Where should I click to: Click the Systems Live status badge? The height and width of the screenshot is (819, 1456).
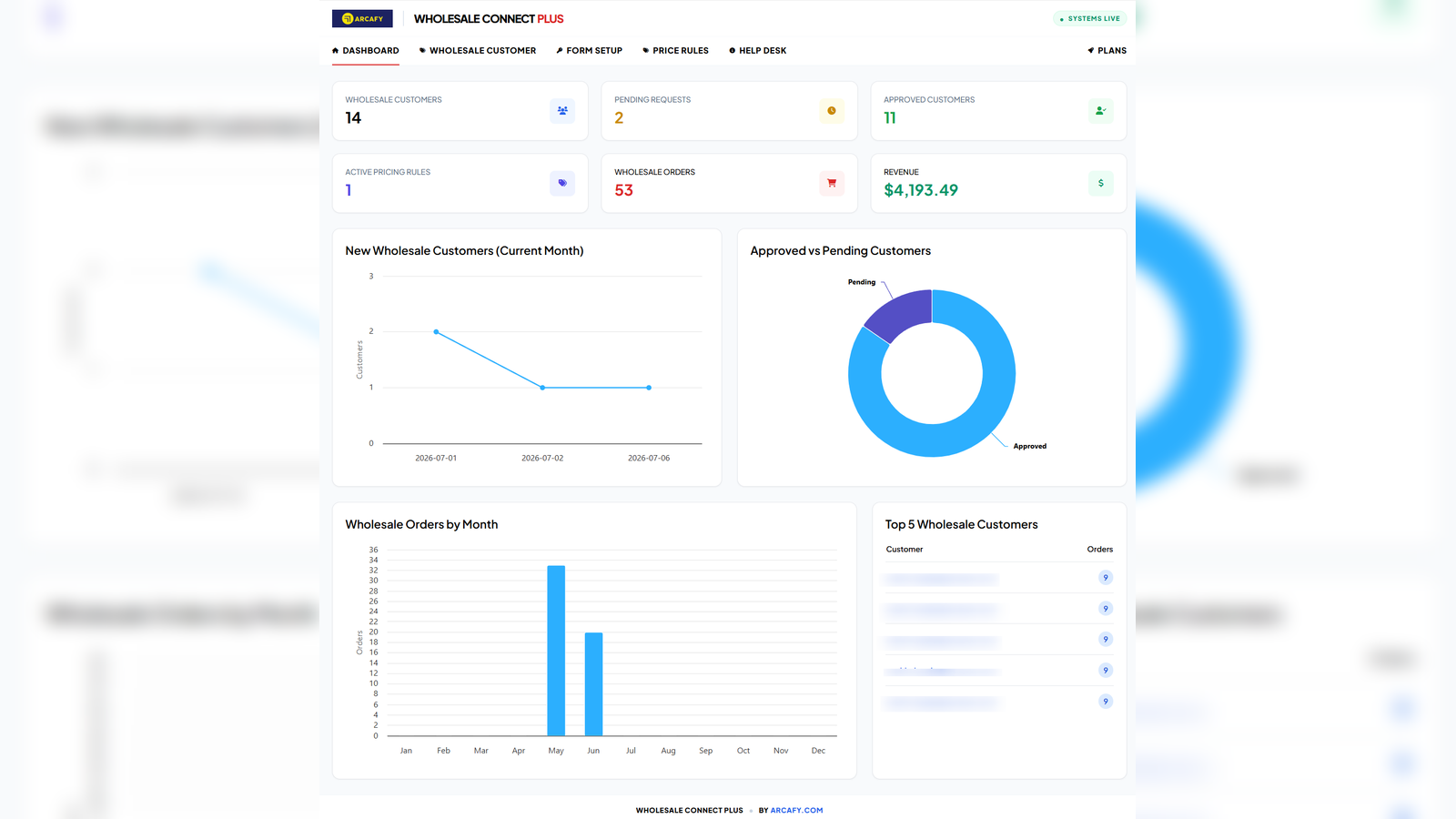tap(1090, 18)
